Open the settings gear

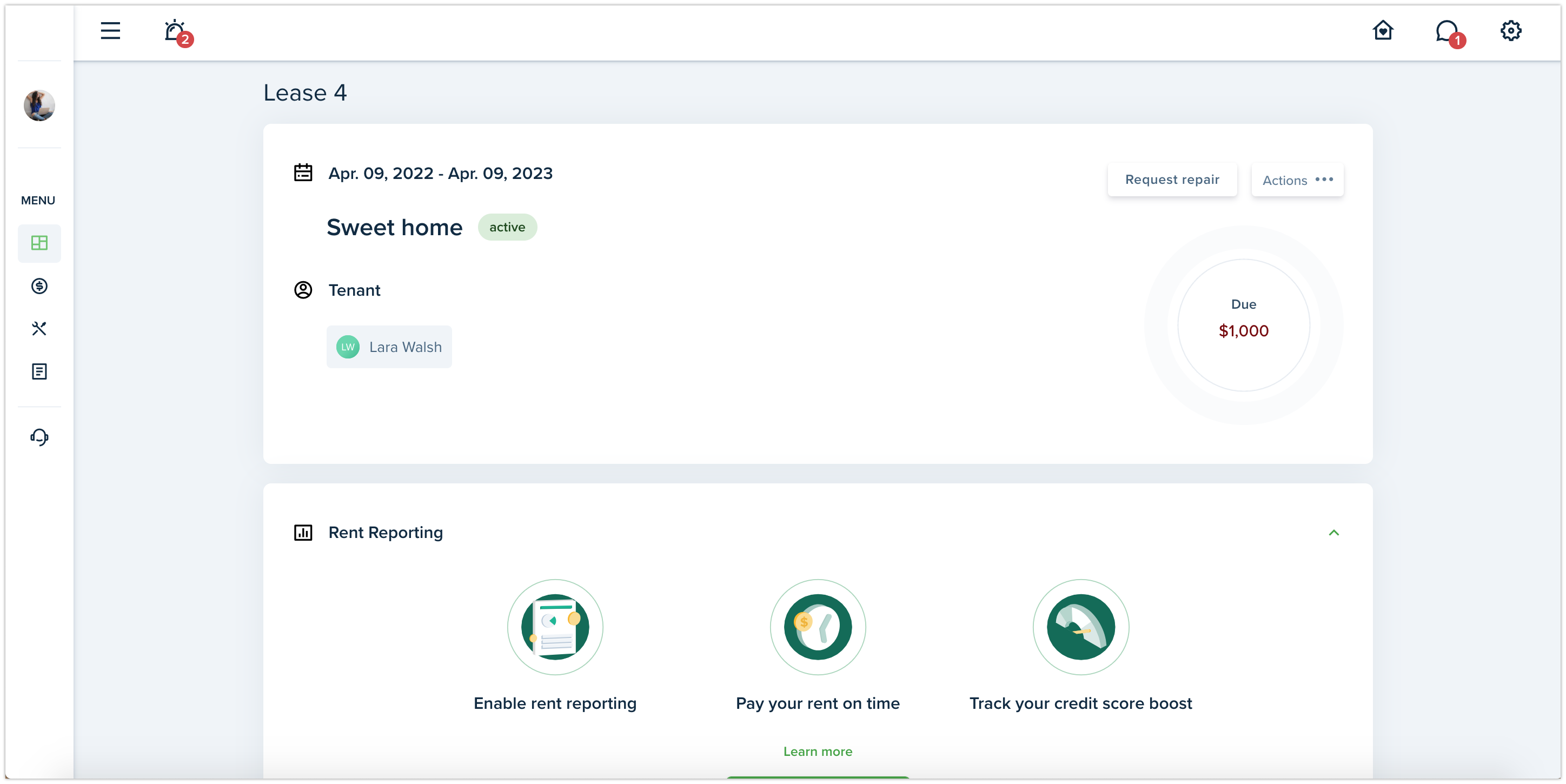point(1511,30)
